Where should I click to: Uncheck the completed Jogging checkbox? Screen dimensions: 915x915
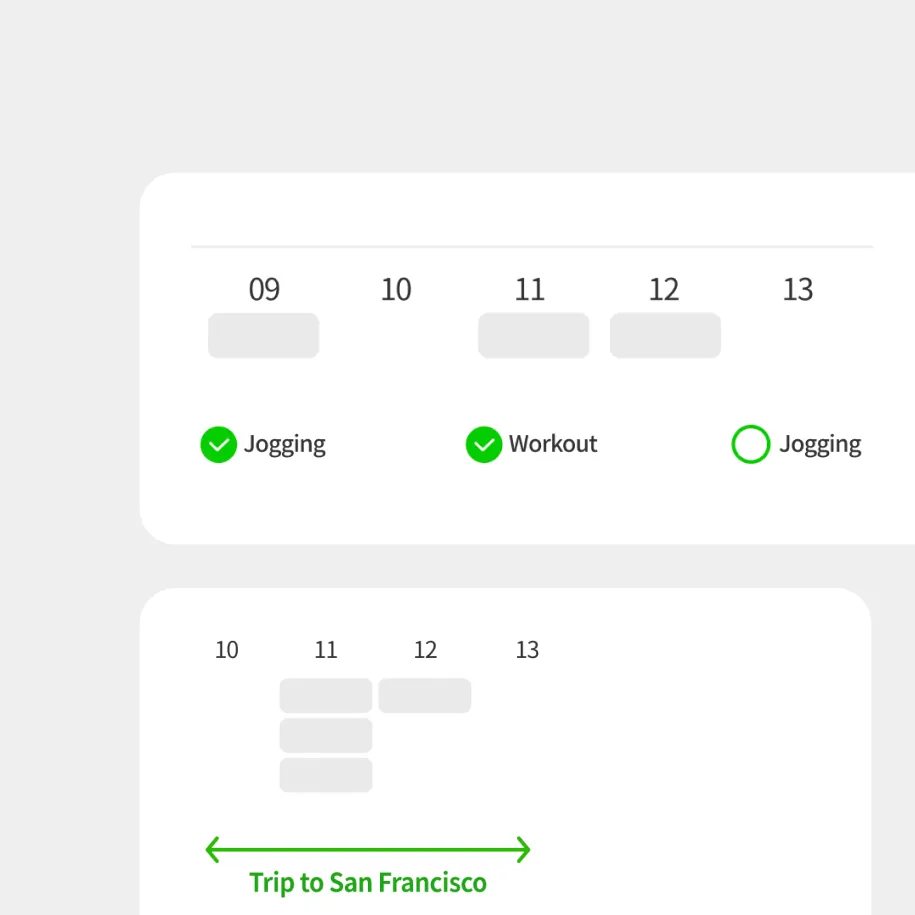coord(218,445)
